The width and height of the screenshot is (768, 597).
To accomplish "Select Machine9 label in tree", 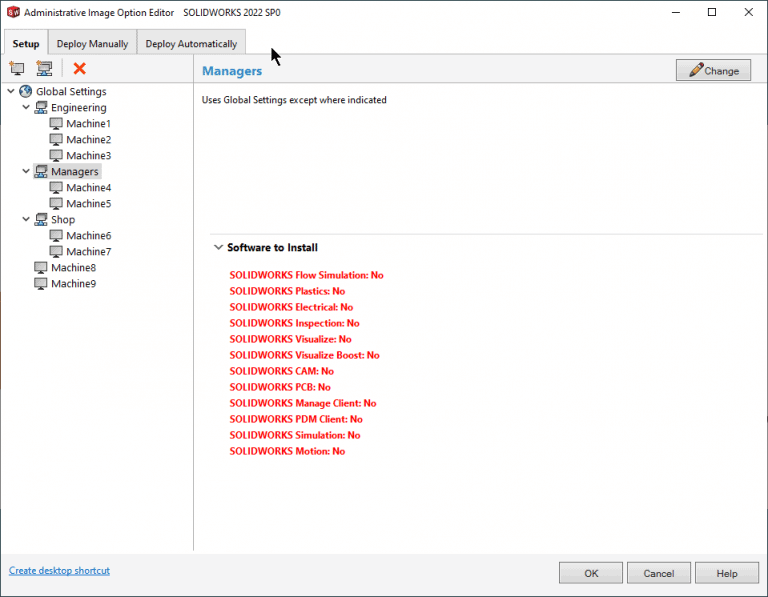I will pyautogui.click(x=73, y=284).
